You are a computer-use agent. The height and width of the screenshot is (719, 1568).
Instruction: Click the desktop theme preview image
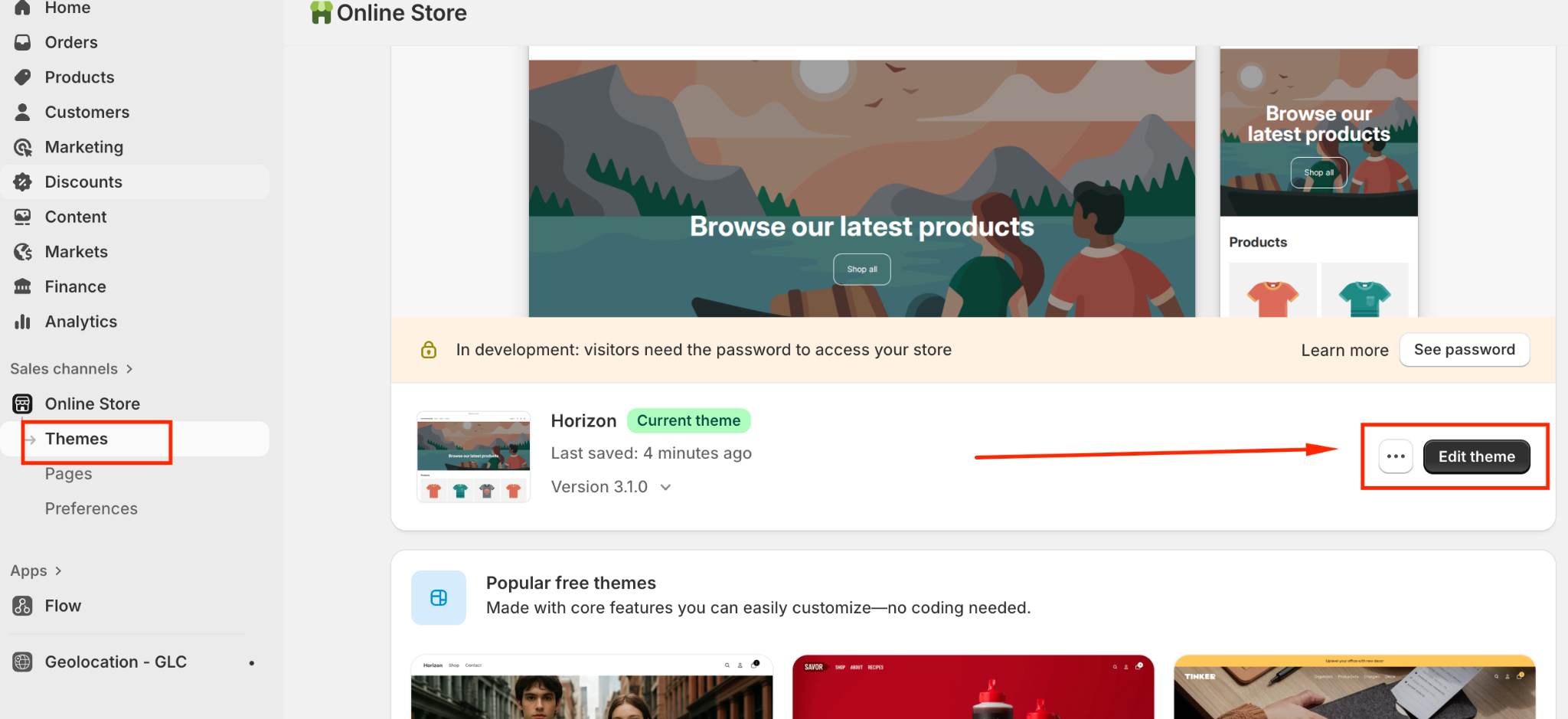click(861, 181)
